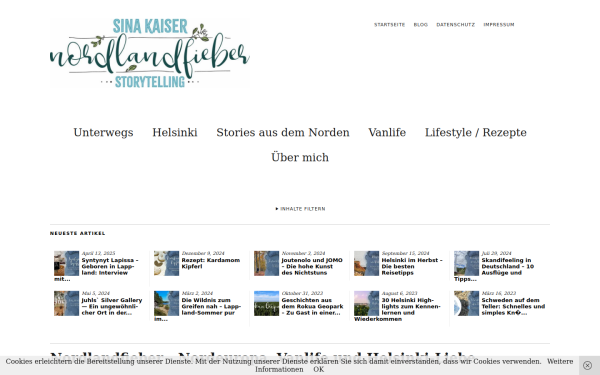The image size is (600, 375).
Task: Click the date November 2, 2024
Action: tap(303, 253)
